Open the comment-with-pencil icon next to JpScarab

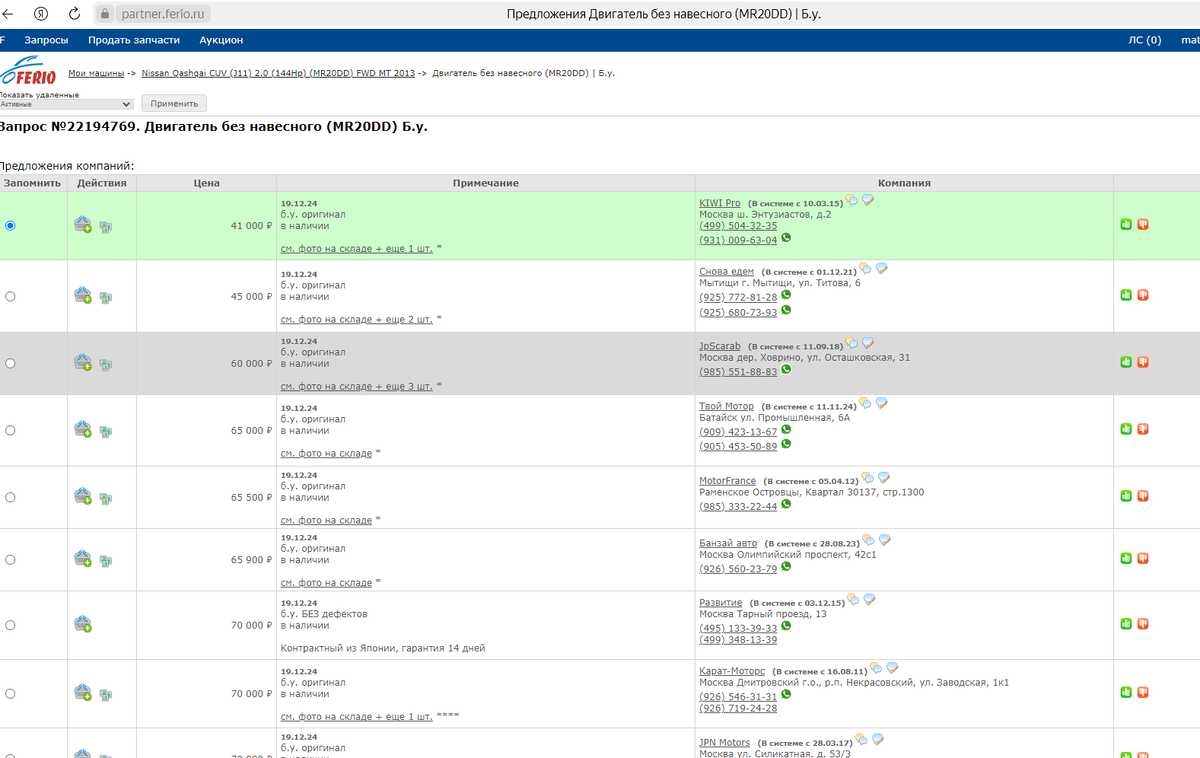[x=868, y=343]
